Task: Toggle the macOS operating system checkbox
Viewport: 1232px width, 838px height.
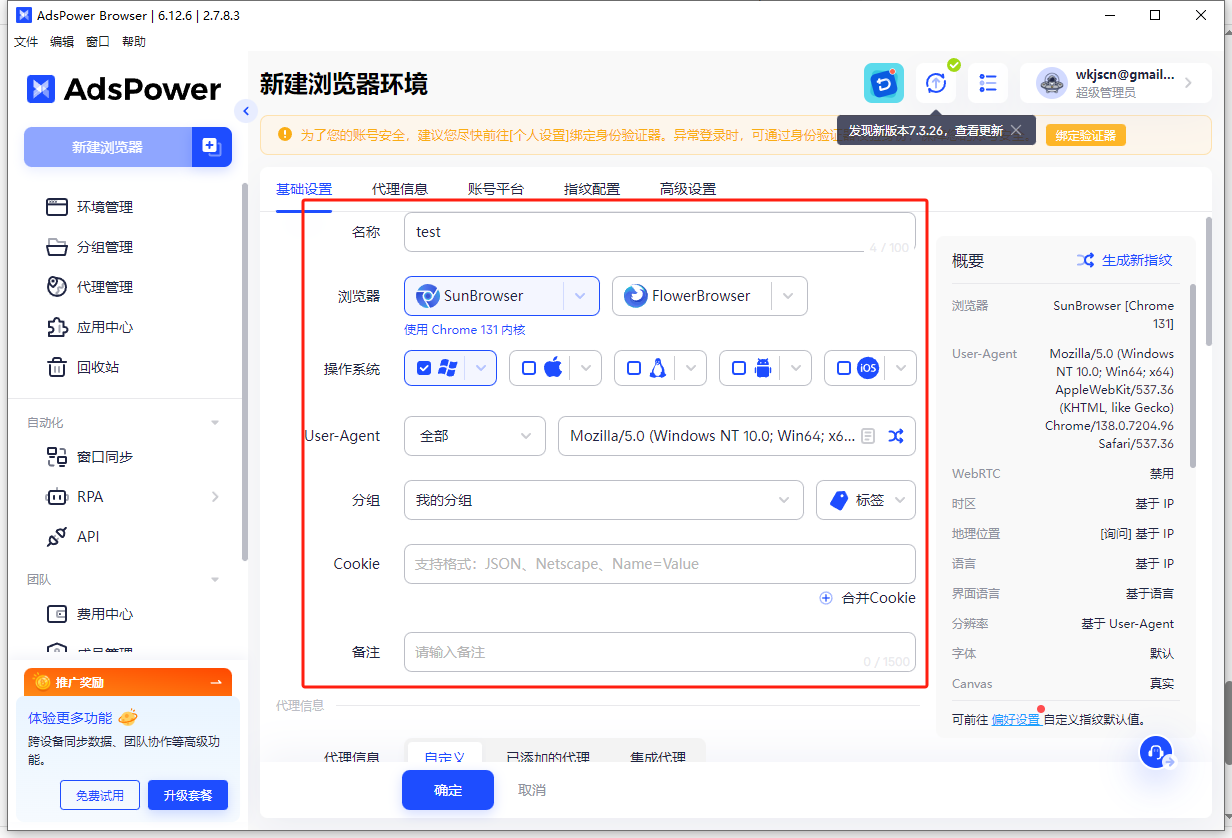Action: (x=529, y=368)
